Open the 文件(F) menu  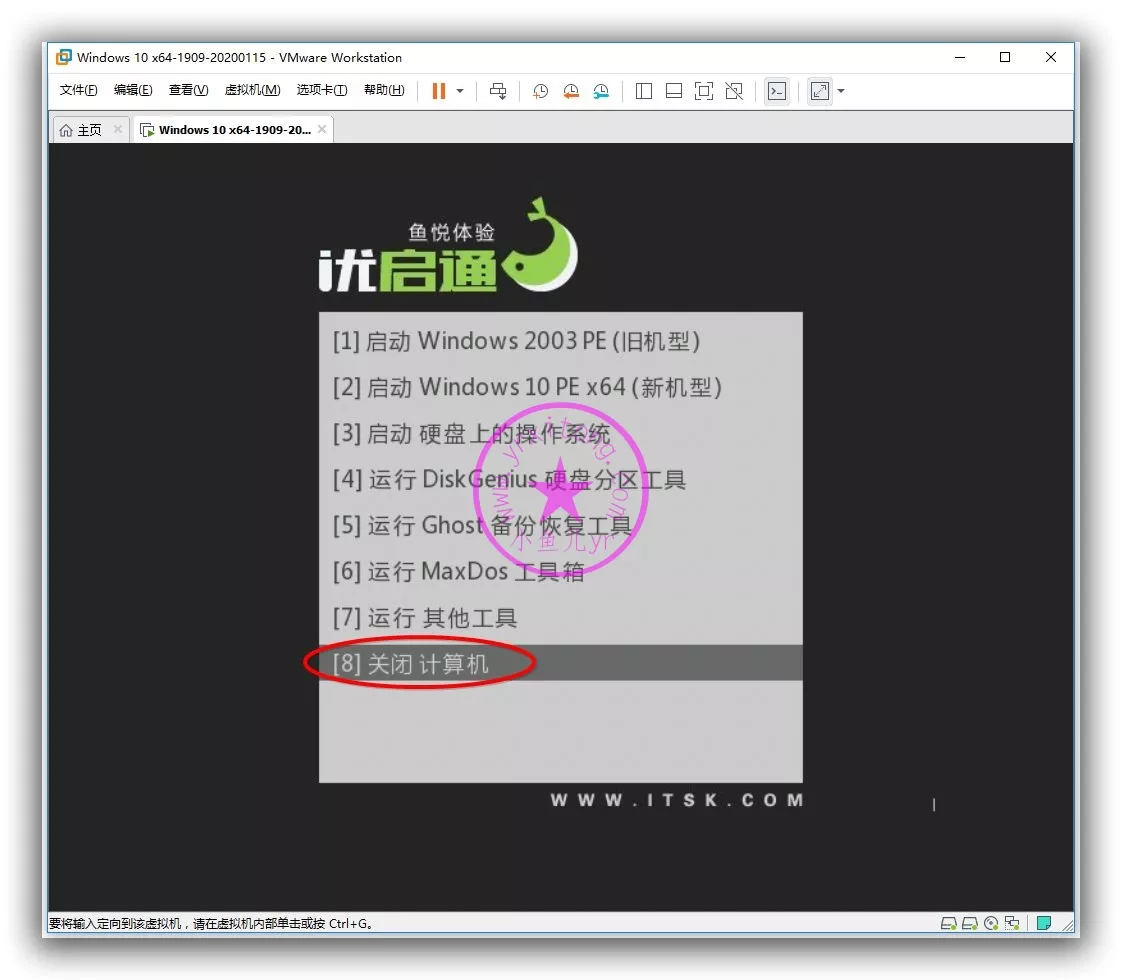[x=79, y=90]
